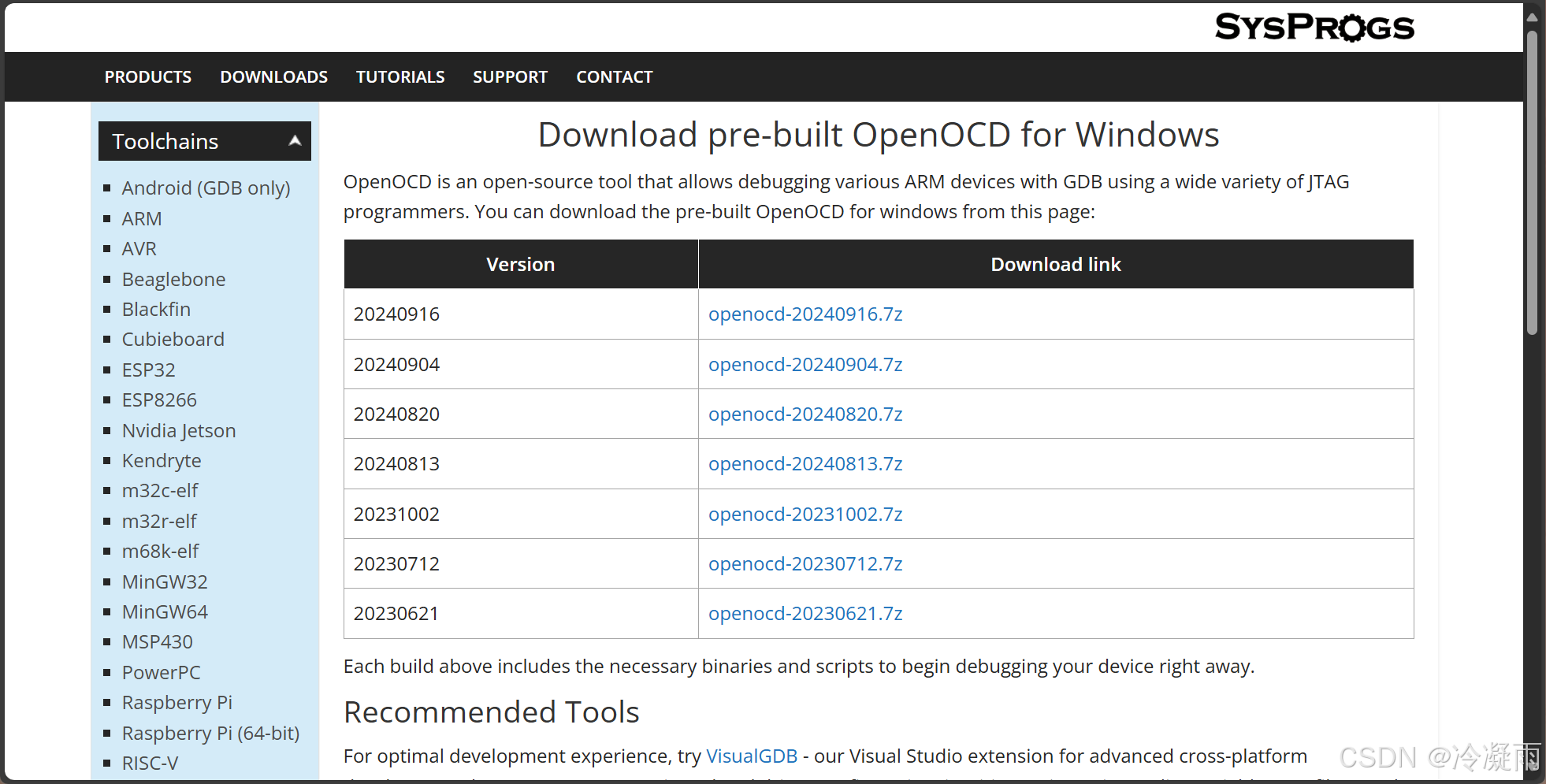Open the ARM toolchain link
The width and height of the screenshot is (1546, 784).
coord(142,219)
